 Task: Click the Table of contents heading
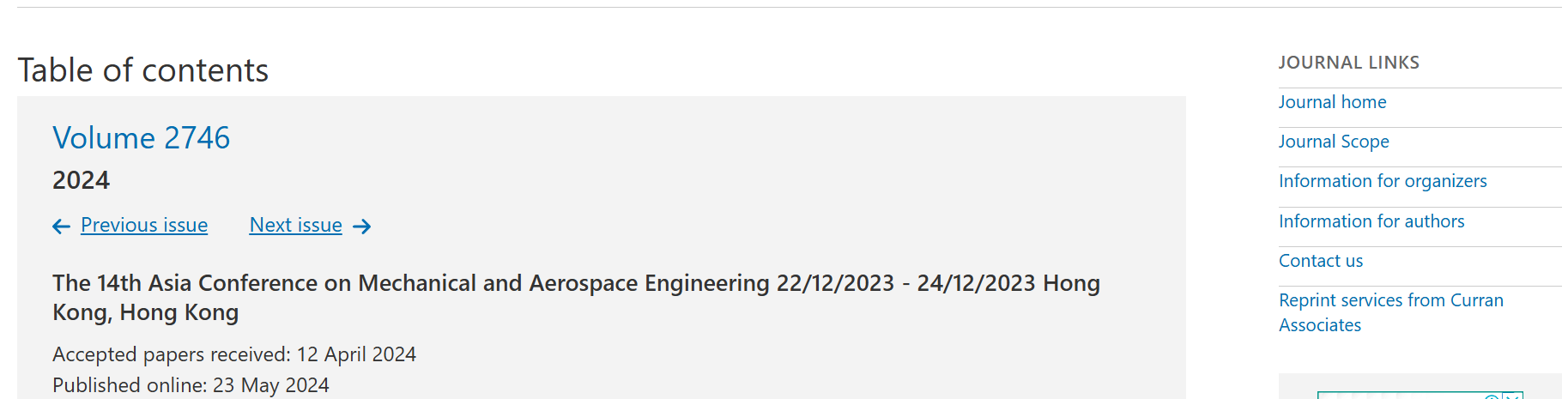(143, 70)
